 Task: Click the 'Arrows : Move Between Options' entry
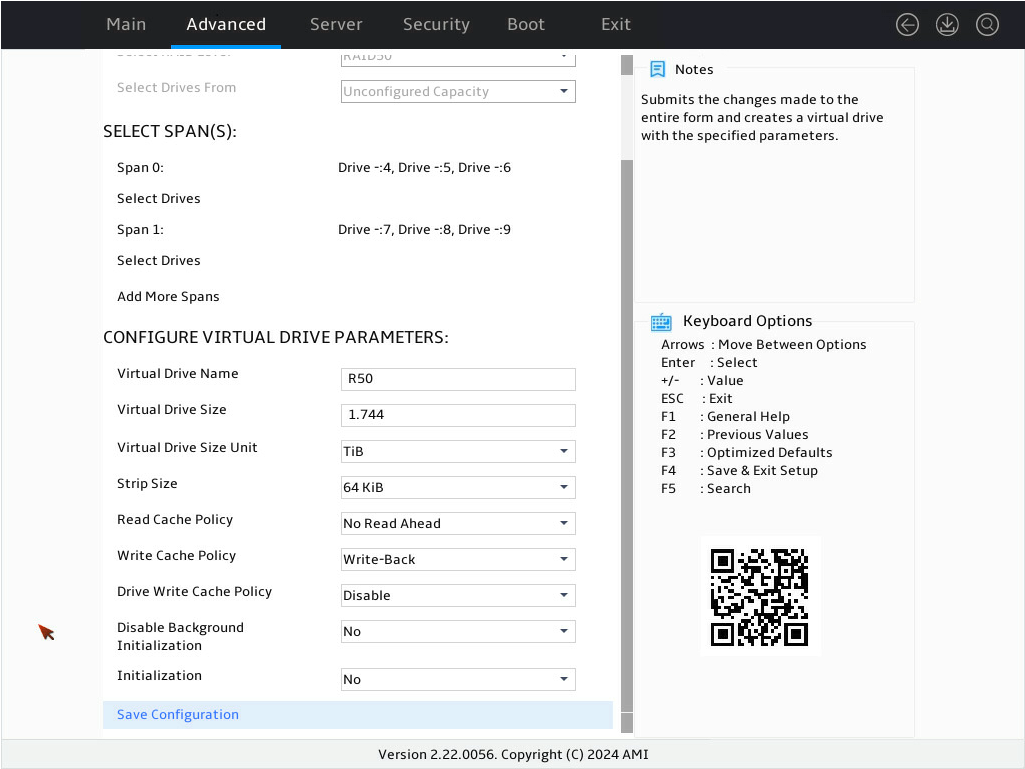click(x=764, y=345)
